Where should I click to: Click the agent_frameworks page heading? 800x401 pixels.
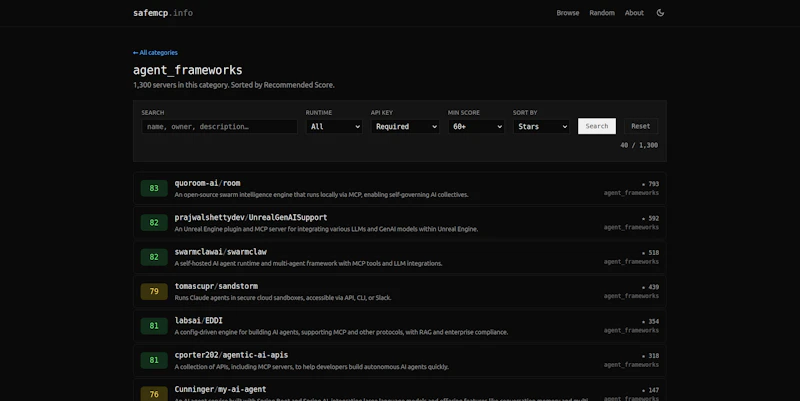[188, 70]
